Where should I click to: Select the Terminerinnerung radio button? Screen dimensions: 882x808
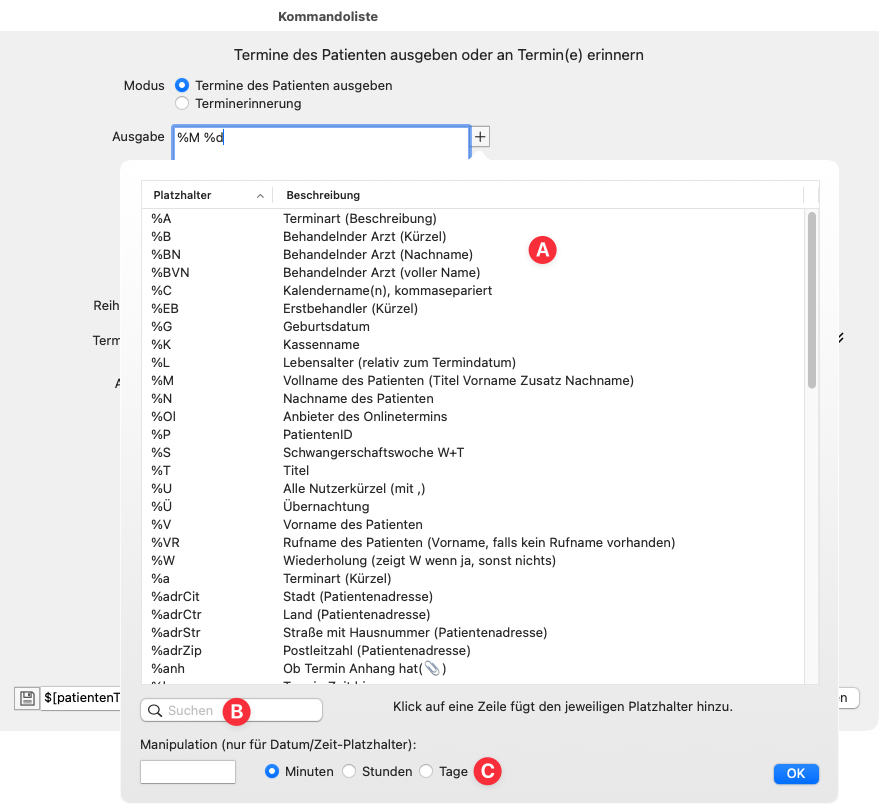pyautogui.click(x=182, y=104)
